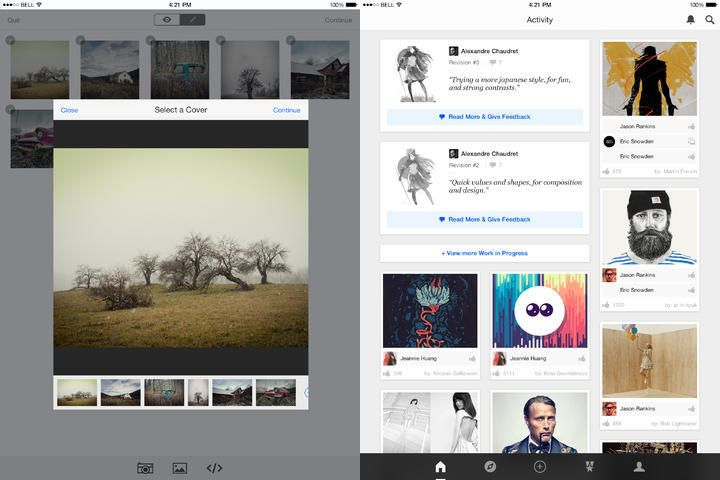
Task: Open the camera icon in the editor's bottom bar
Action: tap(145, 468)
